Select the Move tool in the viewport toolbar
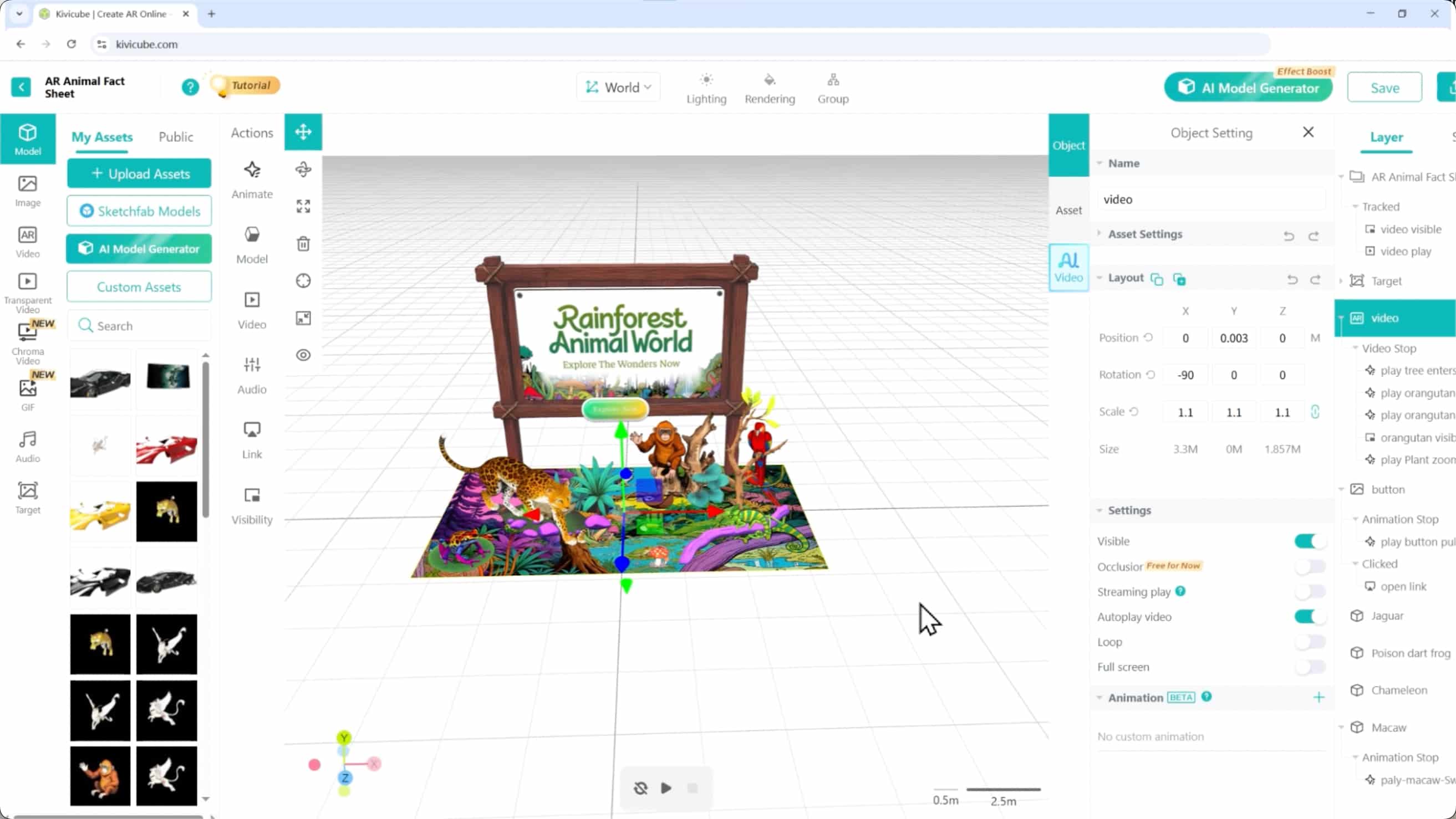The height and width of the screenshot is (819, 1456). (x=303, y=132)
